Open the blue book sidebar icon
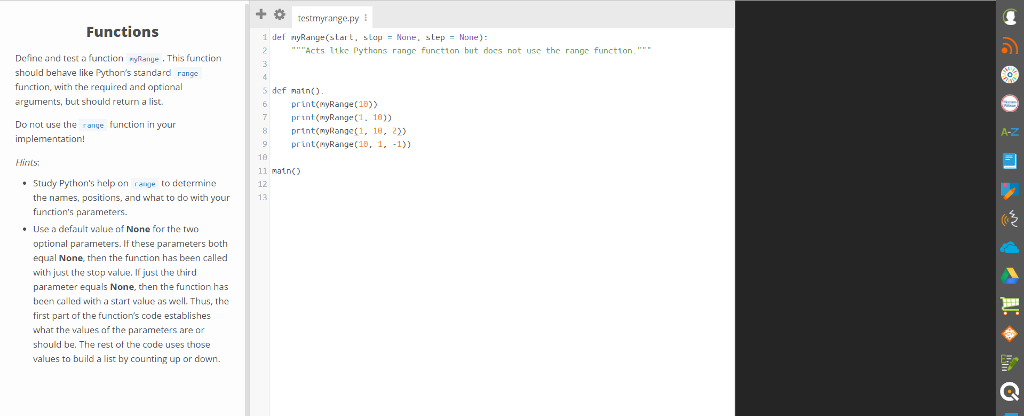The width and height of the screenshot is (1024, 416). coord(1010,161)
